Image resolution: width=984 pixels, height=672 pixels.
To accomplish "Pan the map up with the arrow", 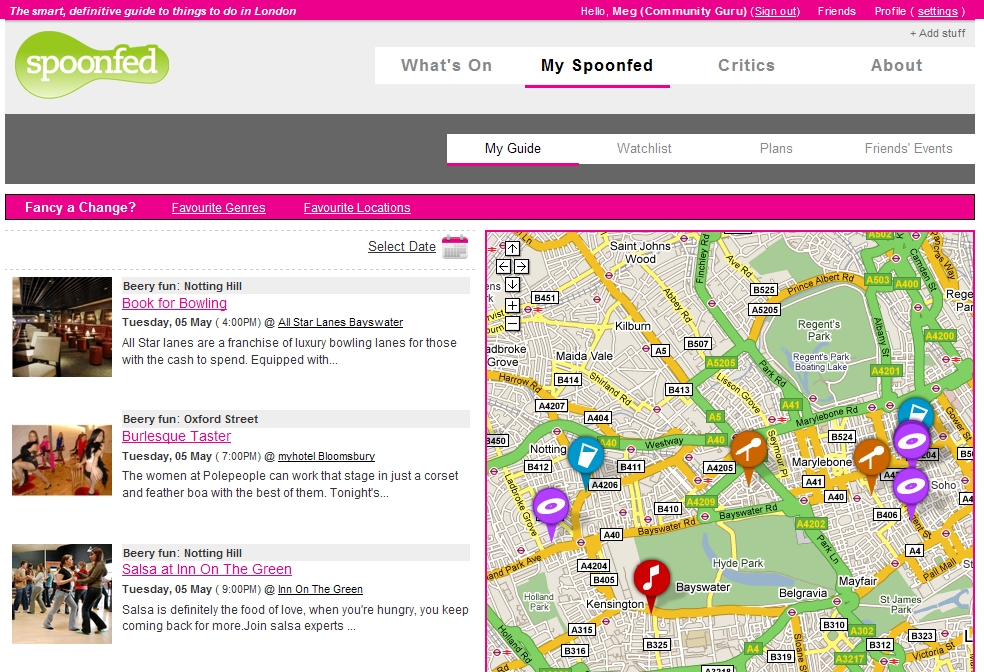I will [x=512, y=248].
